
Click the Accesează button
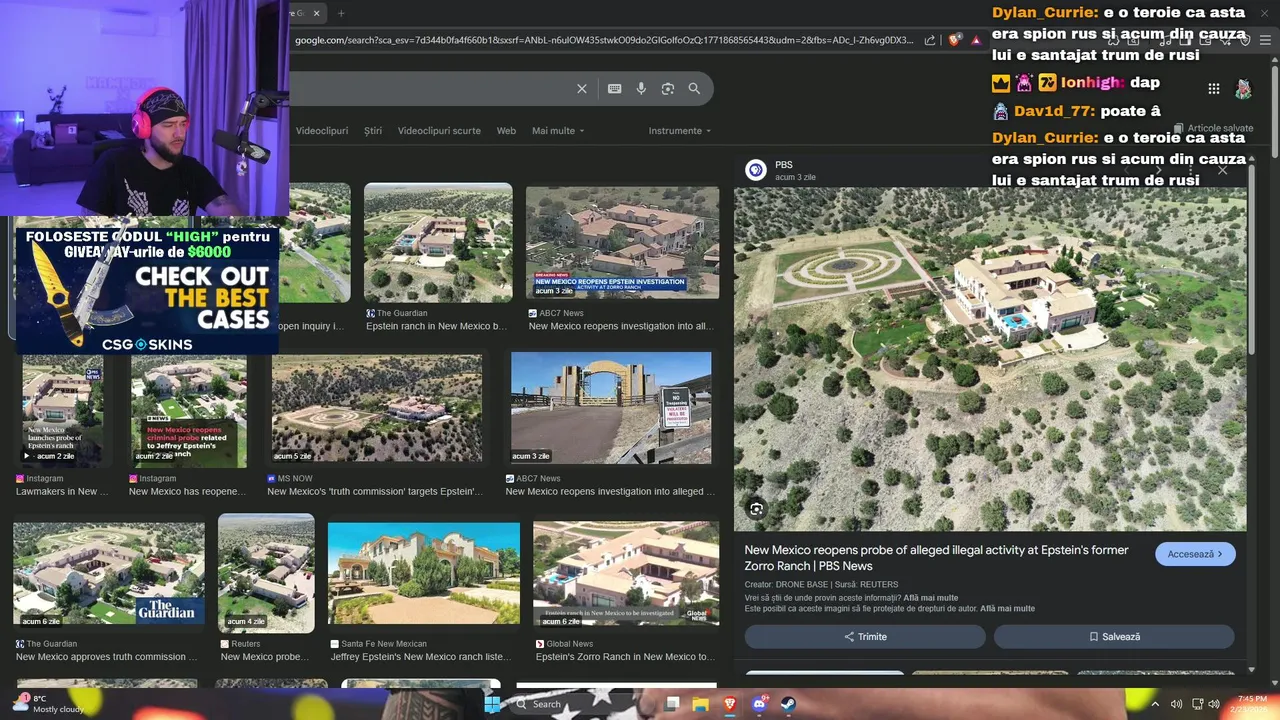pyautogui.click(x=1195, y=554)
